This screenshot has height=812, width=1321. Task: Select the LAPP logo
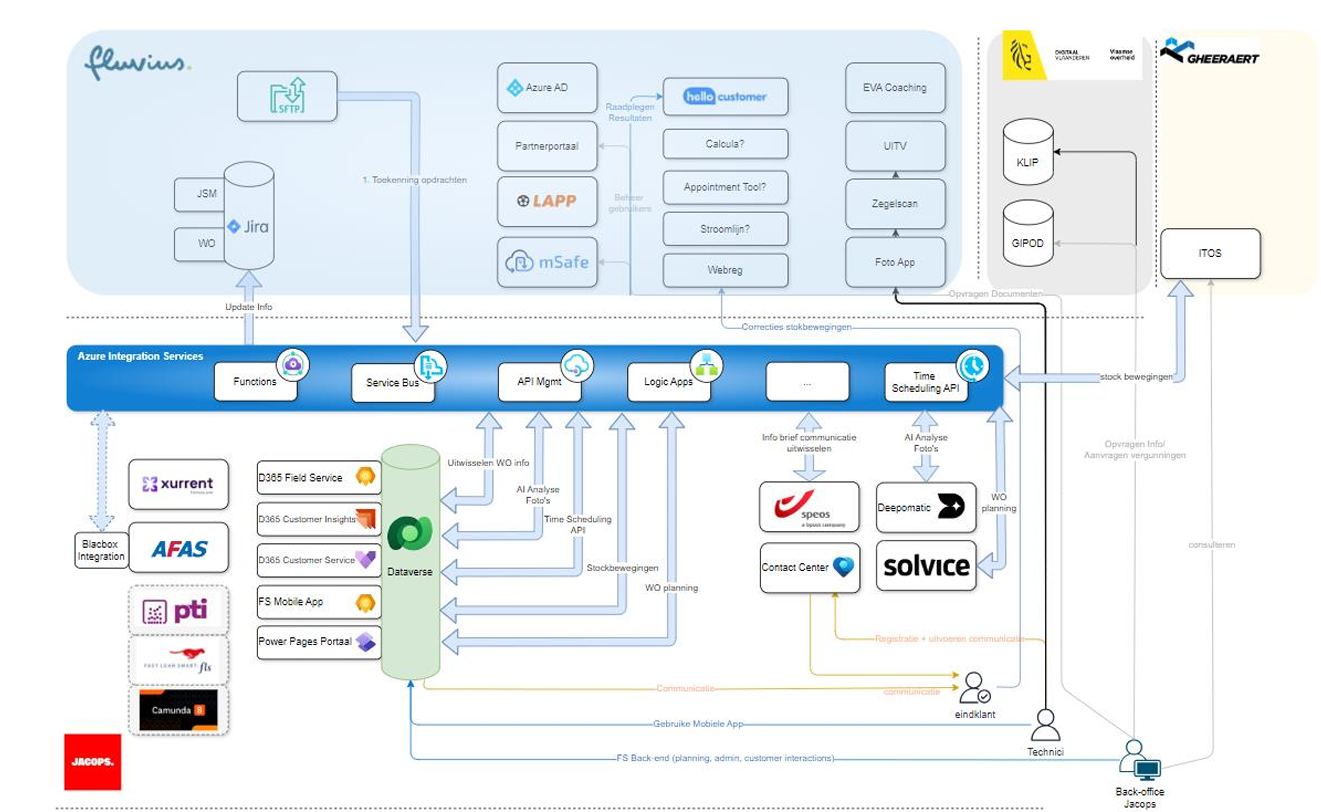click(x=547, y=201)
